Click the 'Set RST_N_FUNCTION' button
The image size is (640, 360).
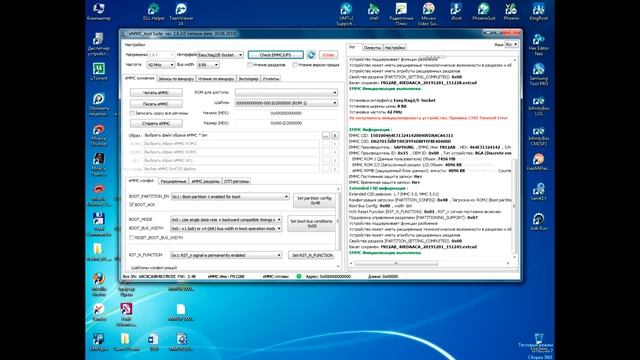[312, 255]
